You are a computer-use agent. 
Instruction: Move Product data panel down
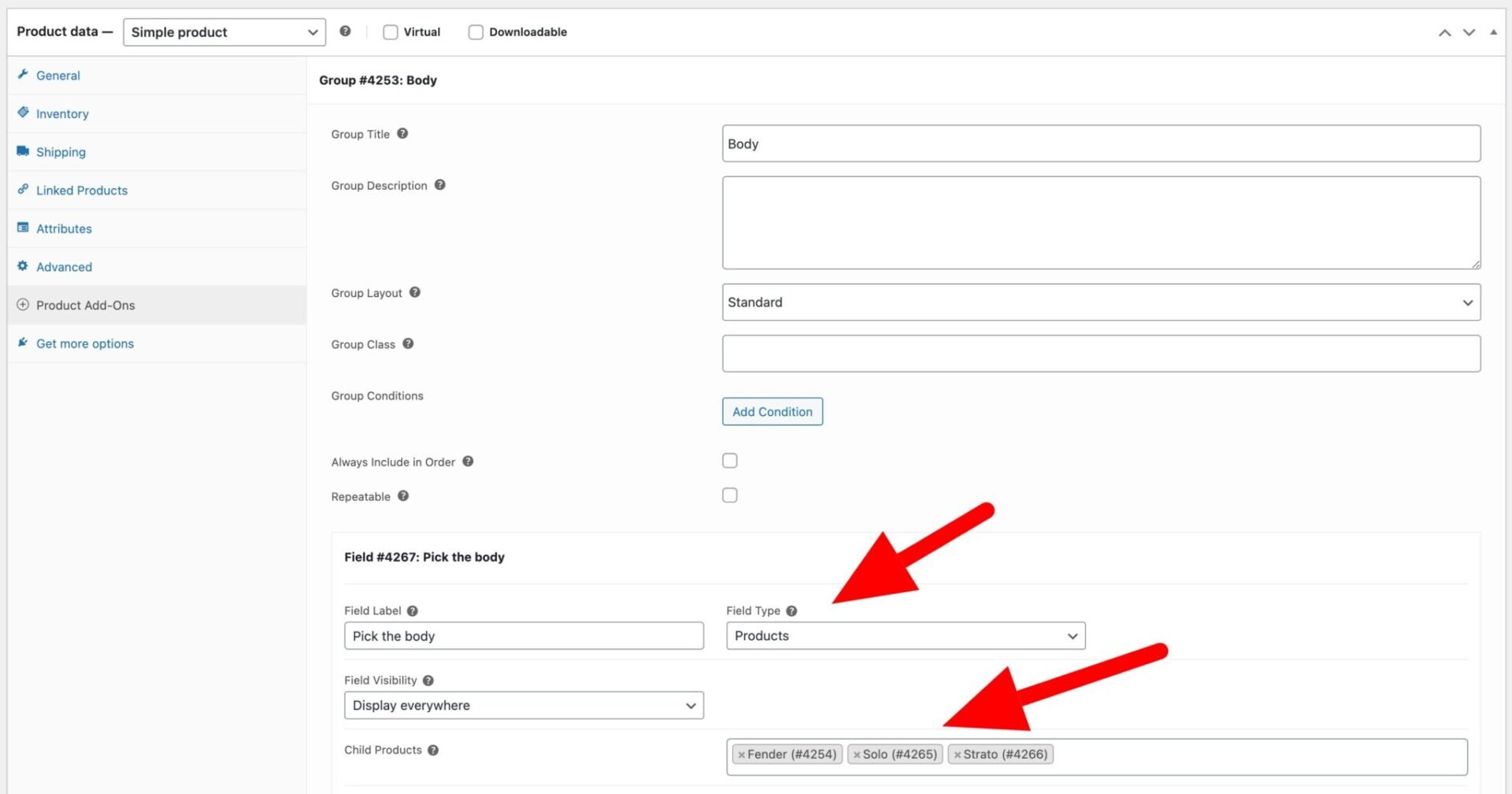coord(1469,32)
